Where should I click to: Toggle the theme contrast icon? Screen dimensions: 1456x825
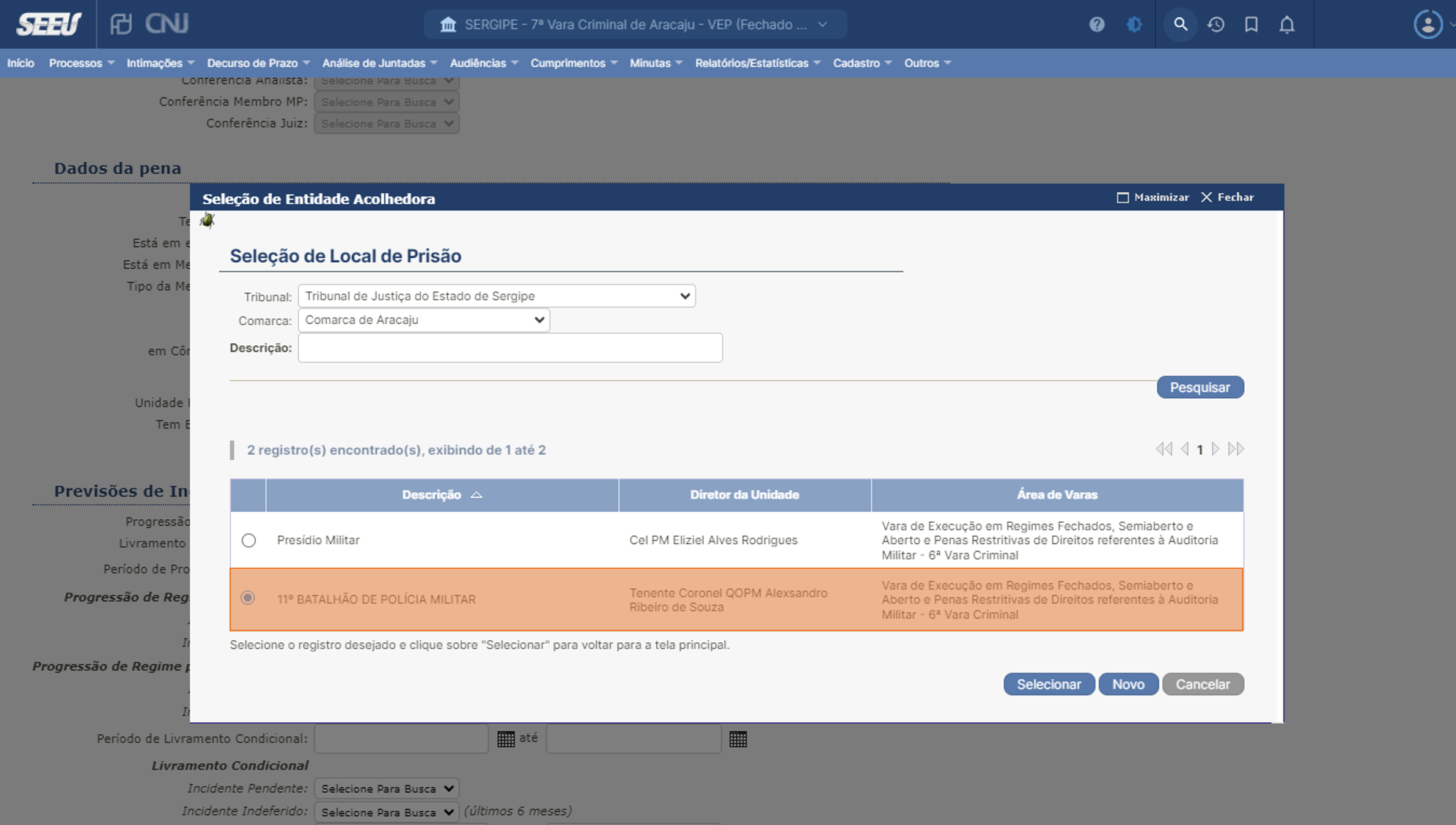point(1134,24)
